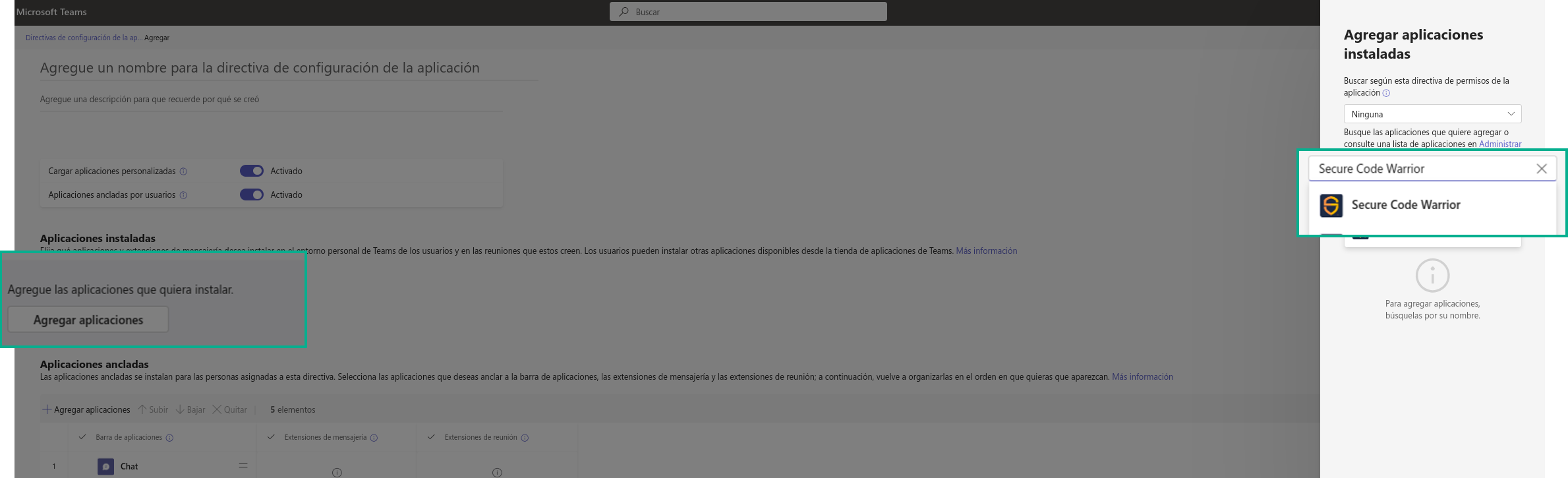Click plus Agregar aplicaciones in pinned apps toolbar
Screen dimensions: 1568x478
click(x=86, y=409)
